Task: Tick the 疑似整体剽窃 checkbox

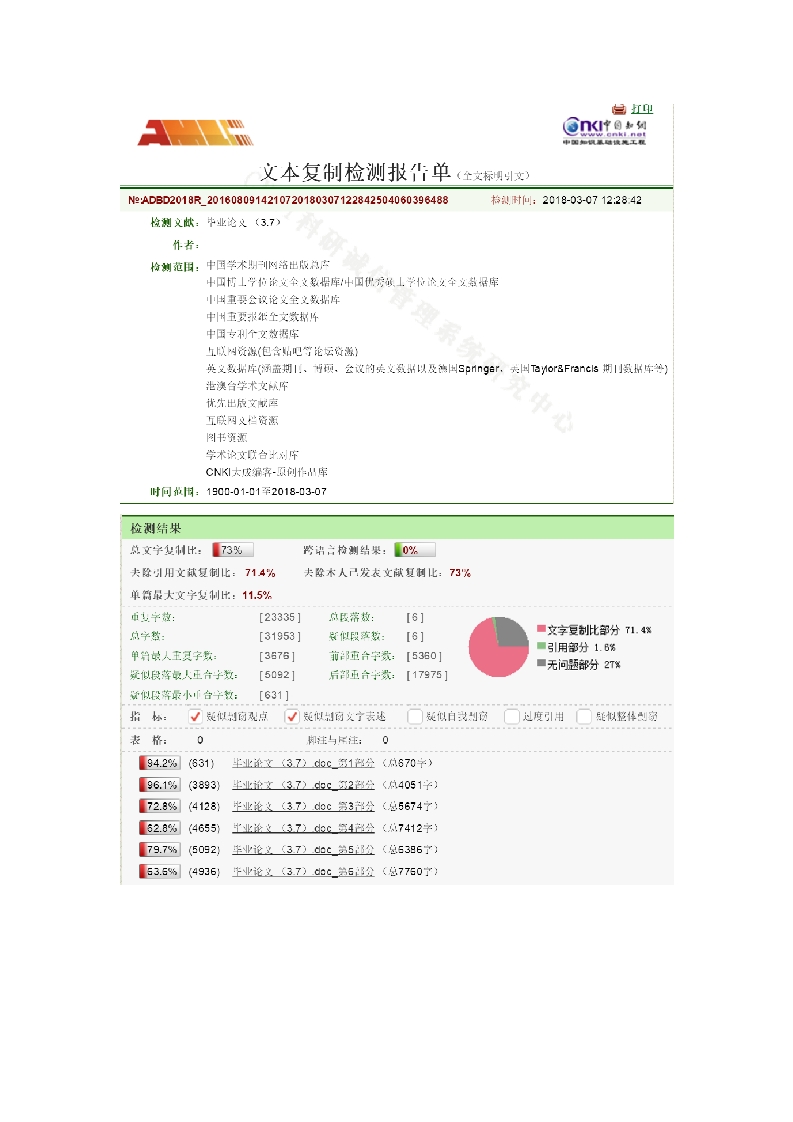Action: 584,716
